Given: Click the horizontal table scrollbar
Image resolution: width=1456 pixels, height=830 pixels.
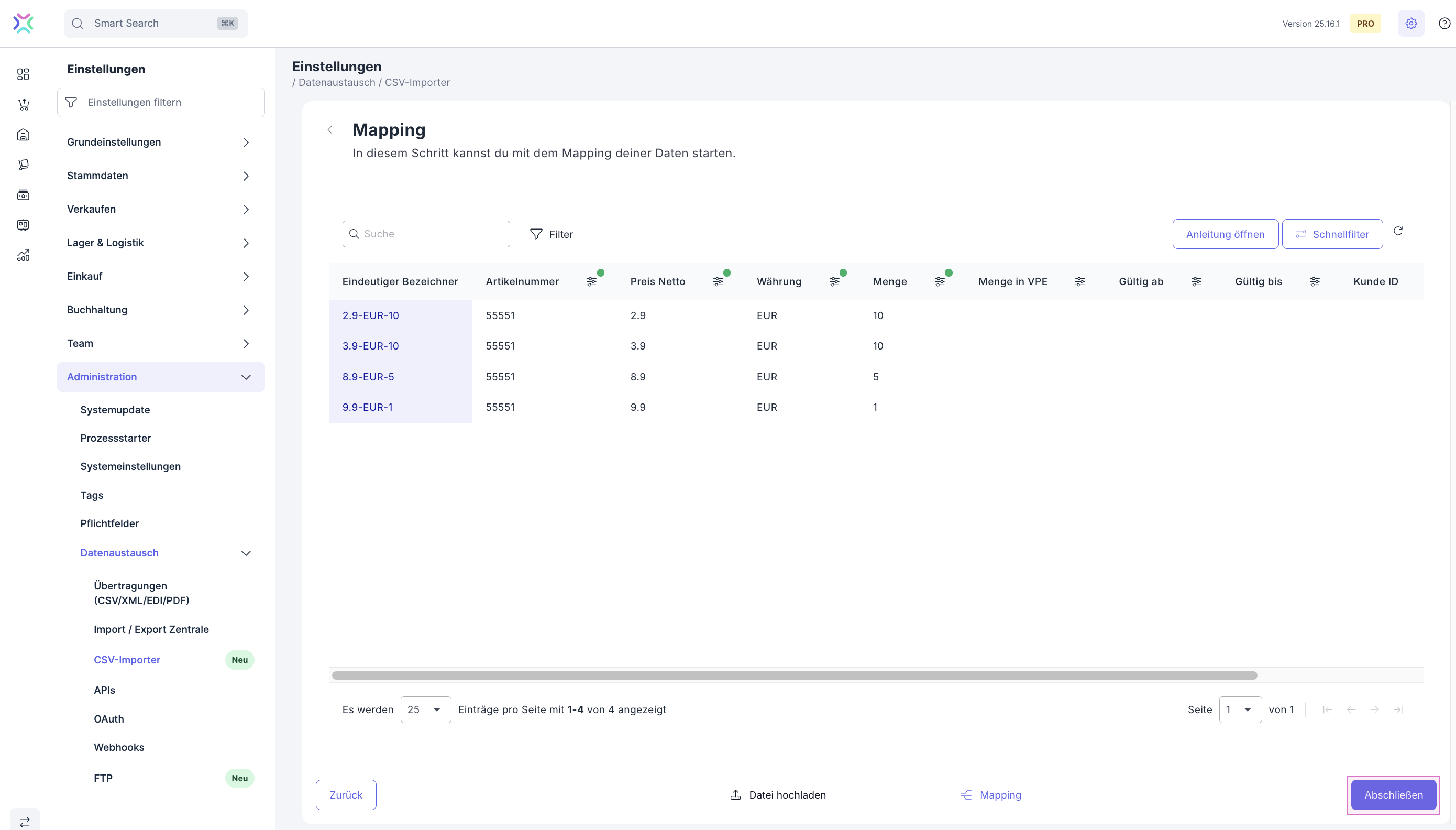Looking at the screenshot, I should (x=794, y=675).
